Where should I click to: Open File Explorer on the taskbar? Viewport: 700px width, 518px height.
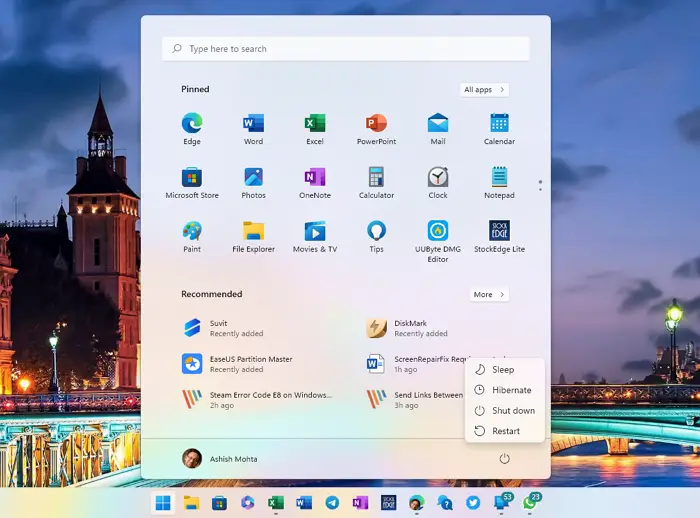192,503
